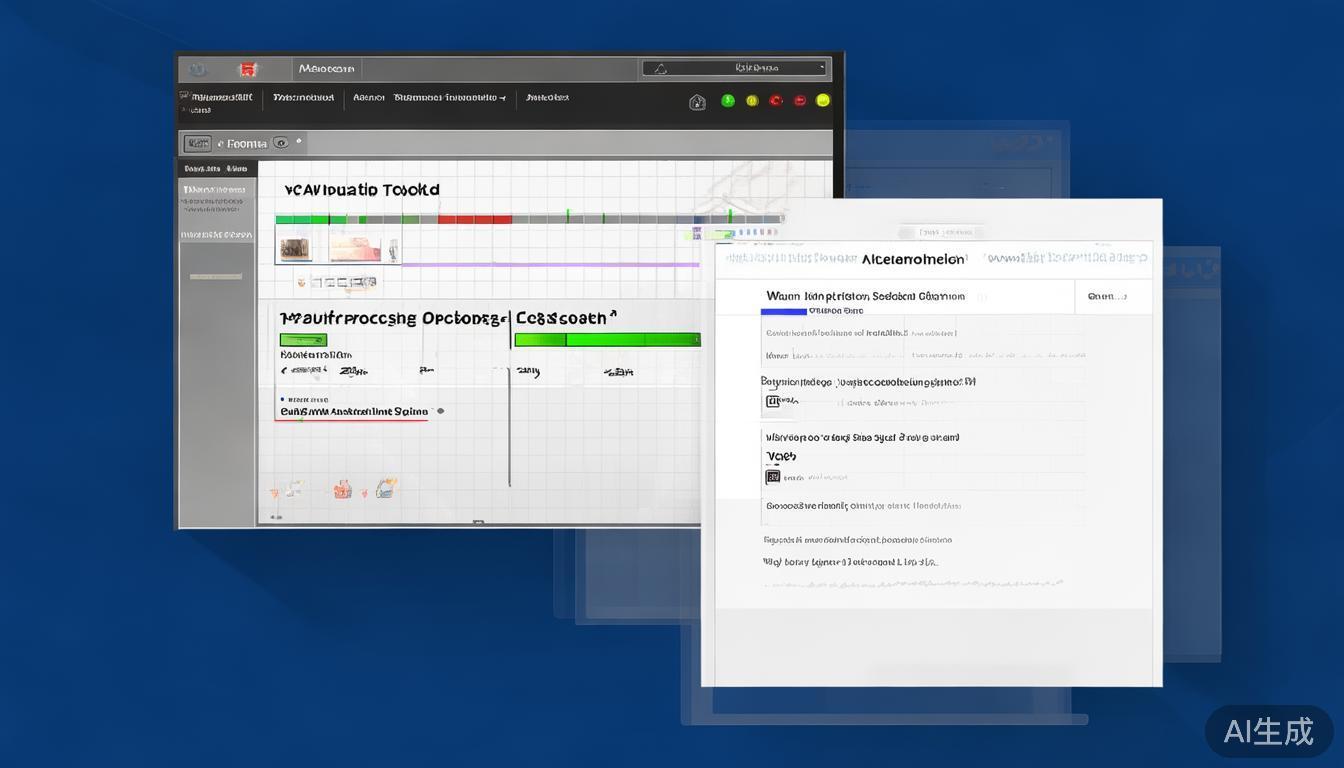
Task: Click the small square icon before Foonna label
Action: pos(198,143)
